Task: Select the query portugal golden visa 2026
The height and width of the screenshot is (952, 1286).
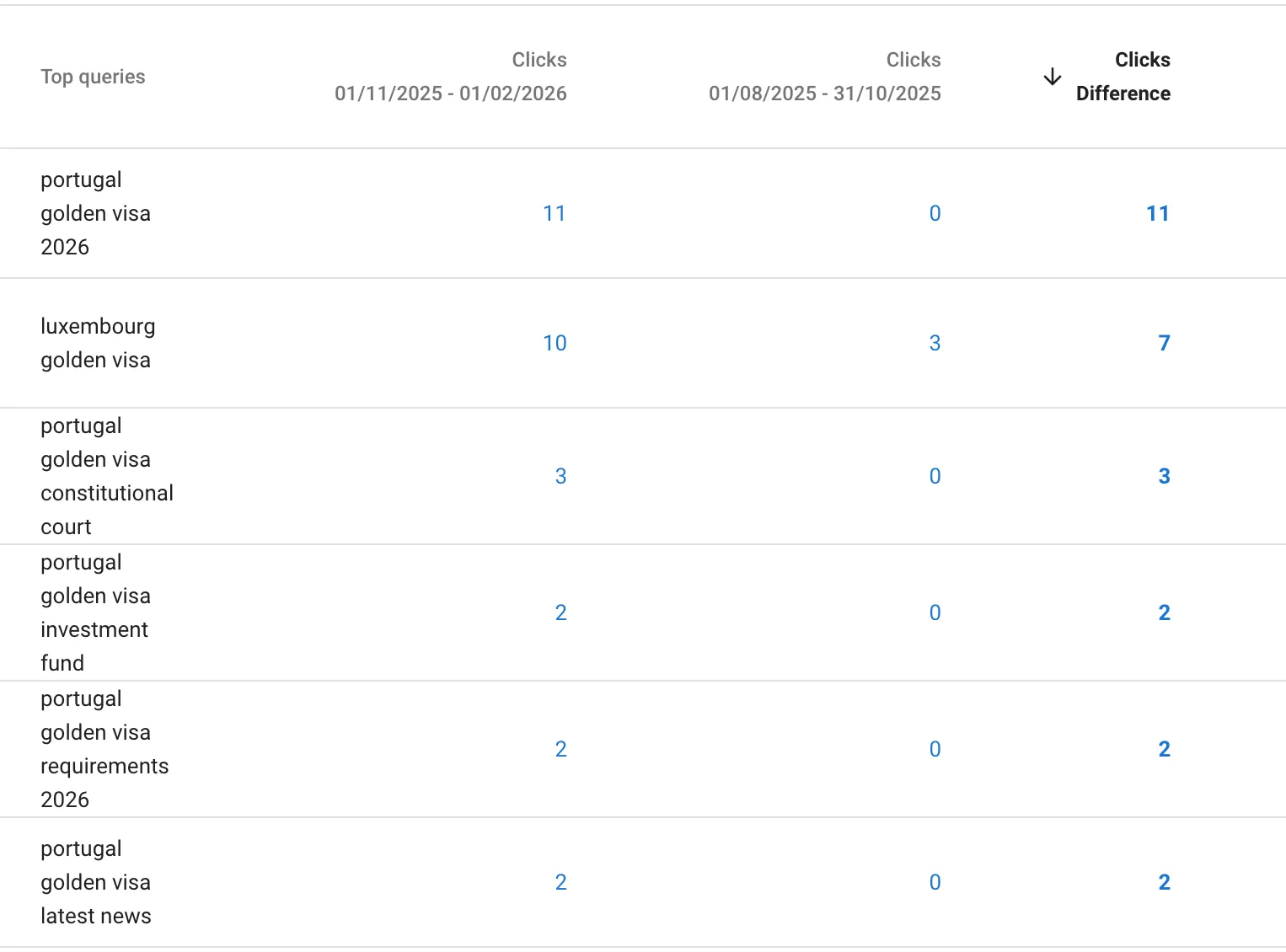Action: [95, 213]
